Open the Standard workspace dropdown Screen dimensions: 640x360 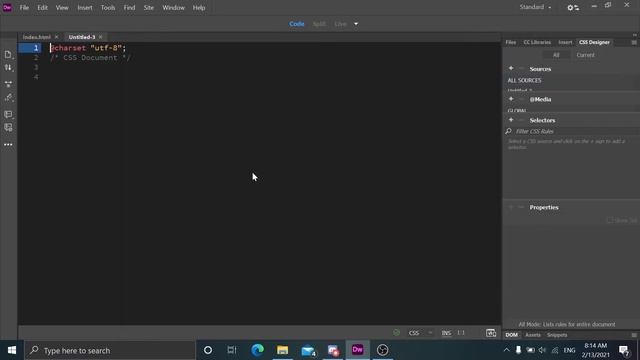click(x=535, y=7)
